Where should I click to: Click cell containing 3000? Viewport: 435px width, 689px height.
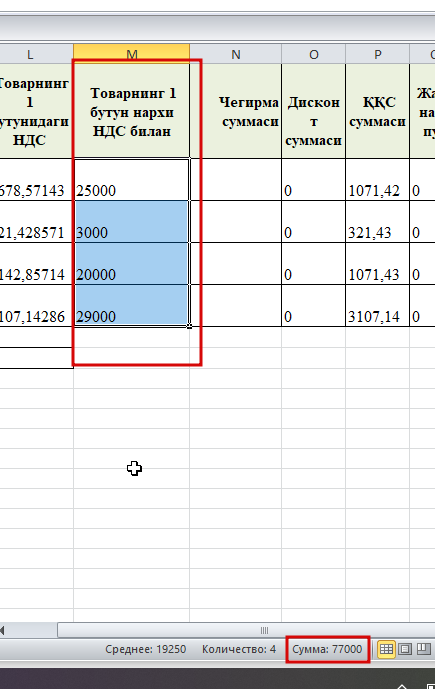click(131, 222)
